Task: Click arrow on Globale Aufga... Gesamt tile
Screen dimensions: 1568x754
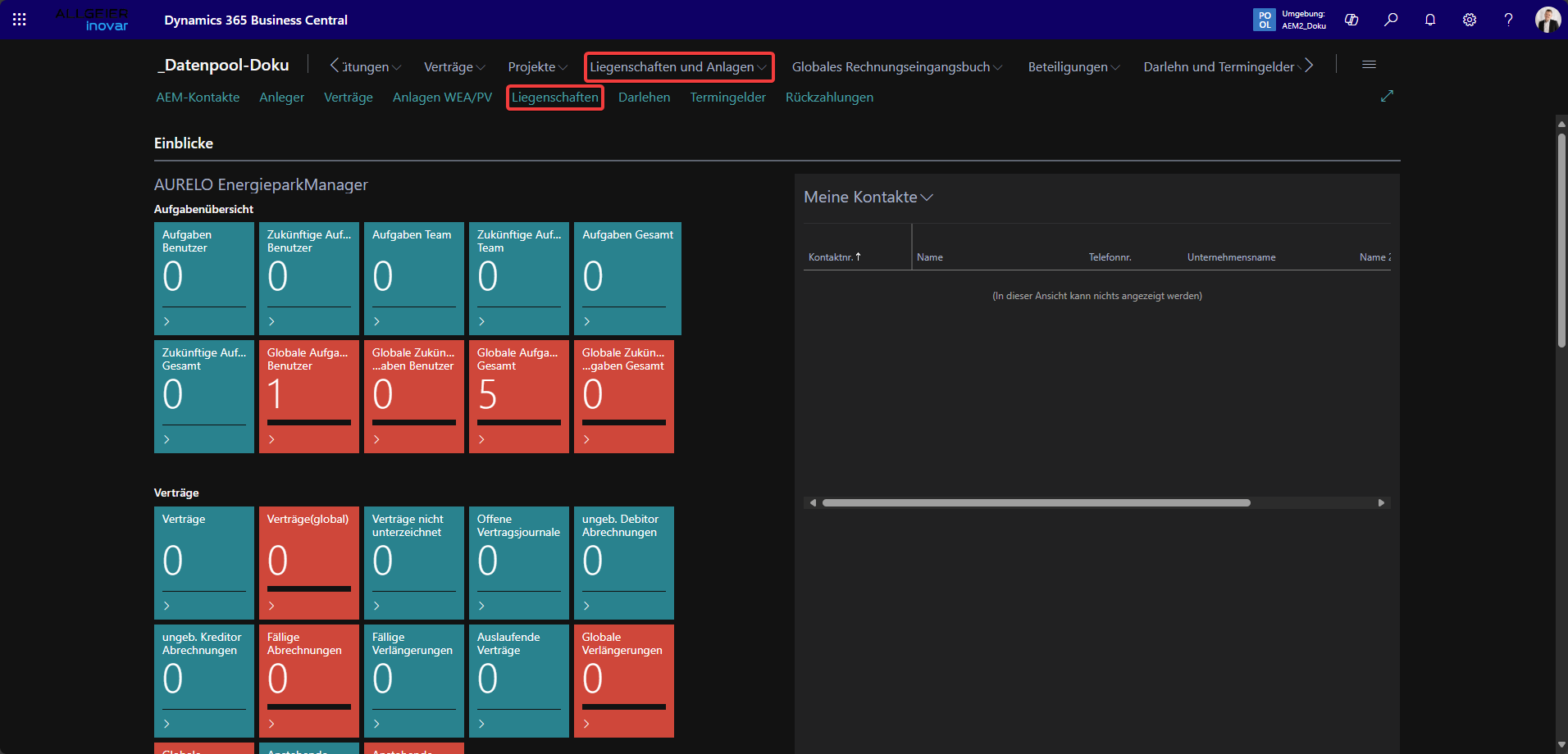Action: [x=481, y=439]
